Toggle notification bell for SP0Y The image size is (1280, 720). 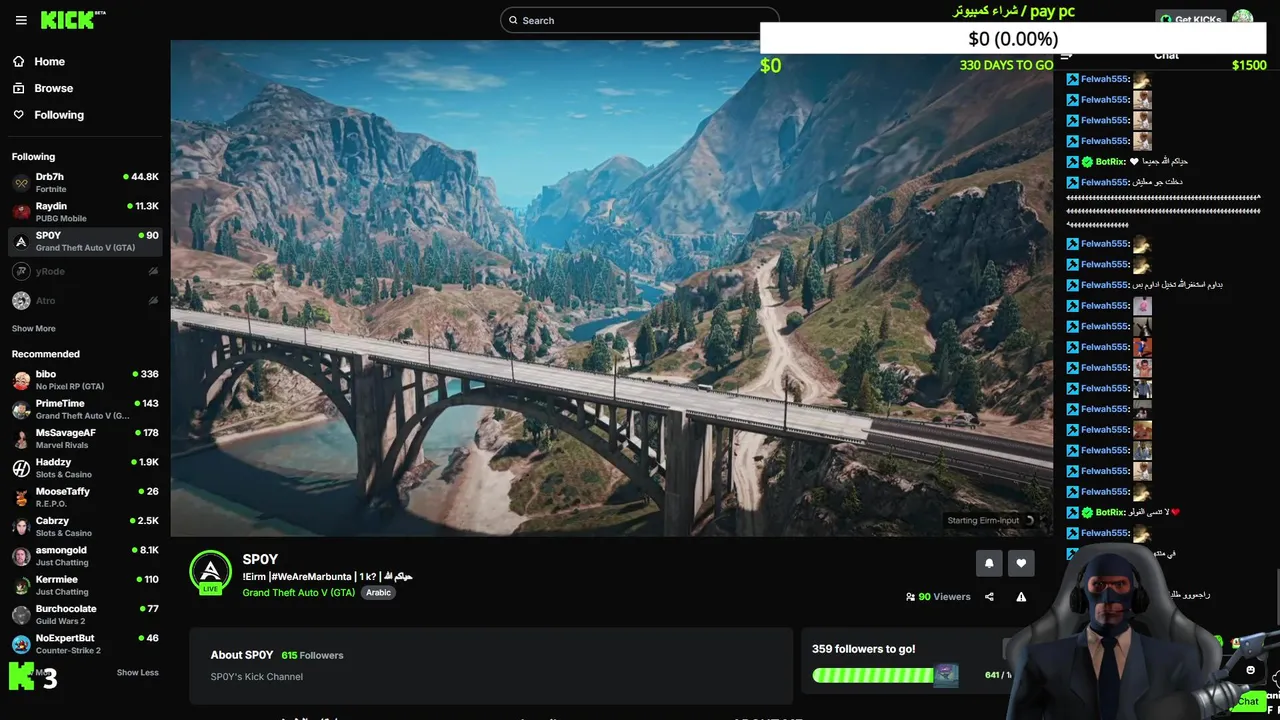click(x=989, y=563)
